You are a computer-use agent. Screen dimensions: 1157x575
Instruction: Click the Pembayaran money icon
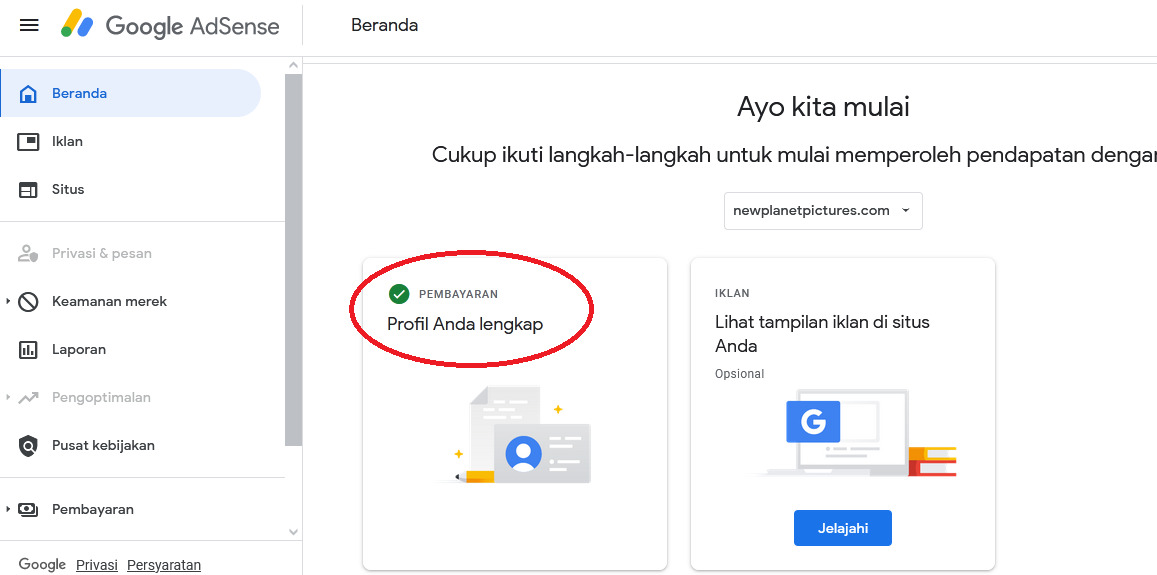28,509
